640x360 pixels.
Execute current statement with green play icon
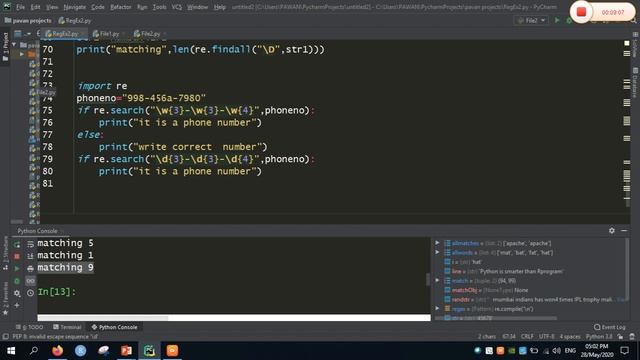click(x=17, y=269)
